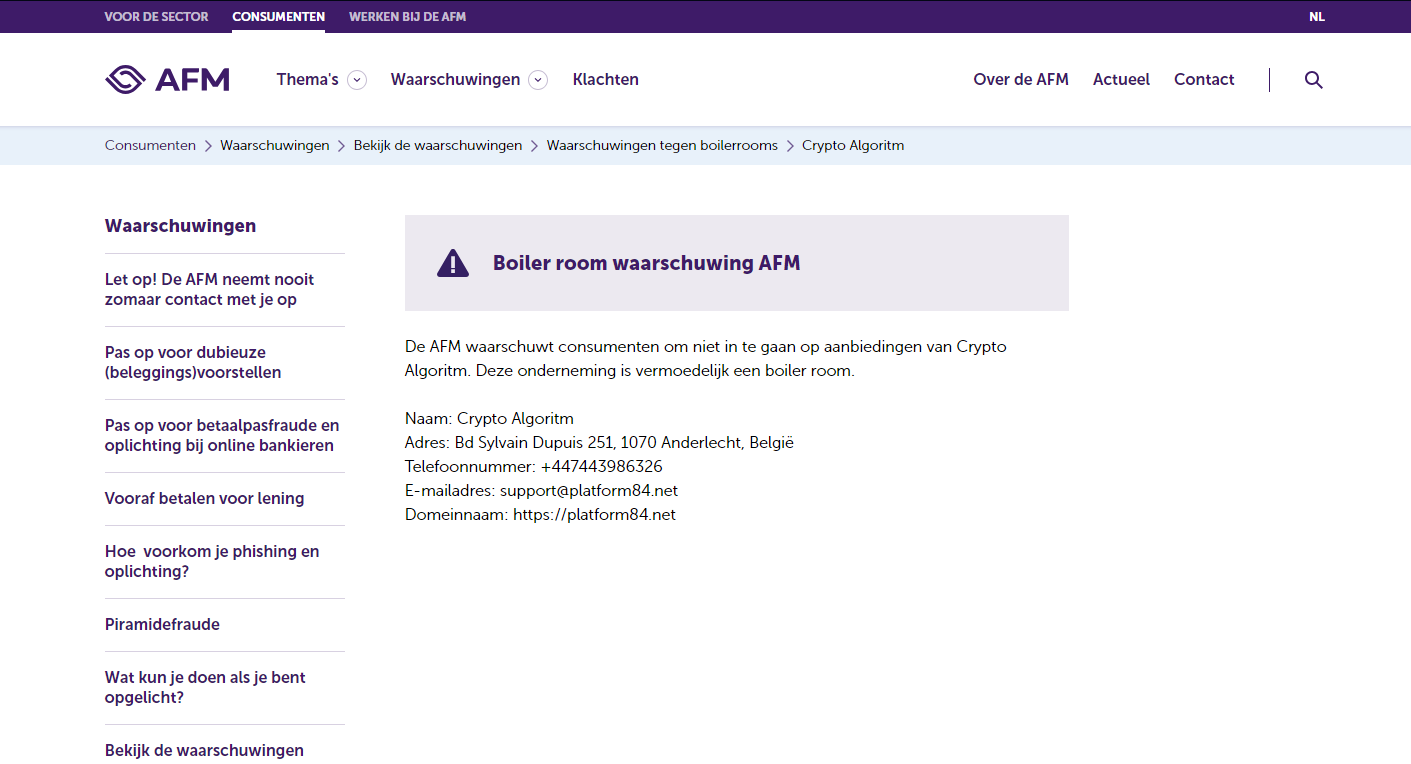Click the address line Bd Sylvain Dupuis 251
The image size is (1411, 764).
(x=599, y=443)
